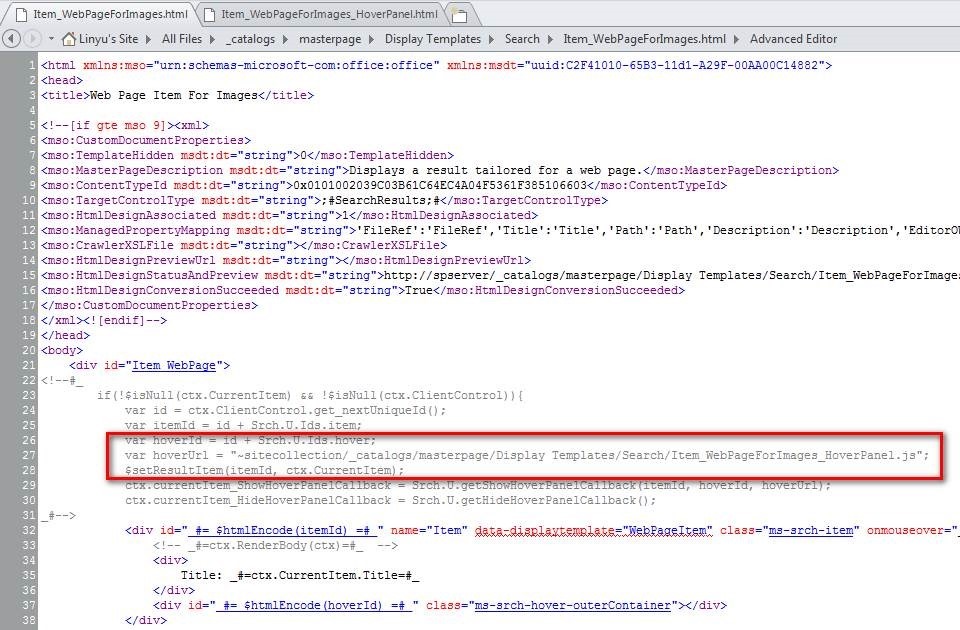Viewport: 960px width, 630px height.
Task: Expand the arrow after Item_WebPageForImages.html breadcrumb
Action: pyautogui.click(x=736, y=39)
